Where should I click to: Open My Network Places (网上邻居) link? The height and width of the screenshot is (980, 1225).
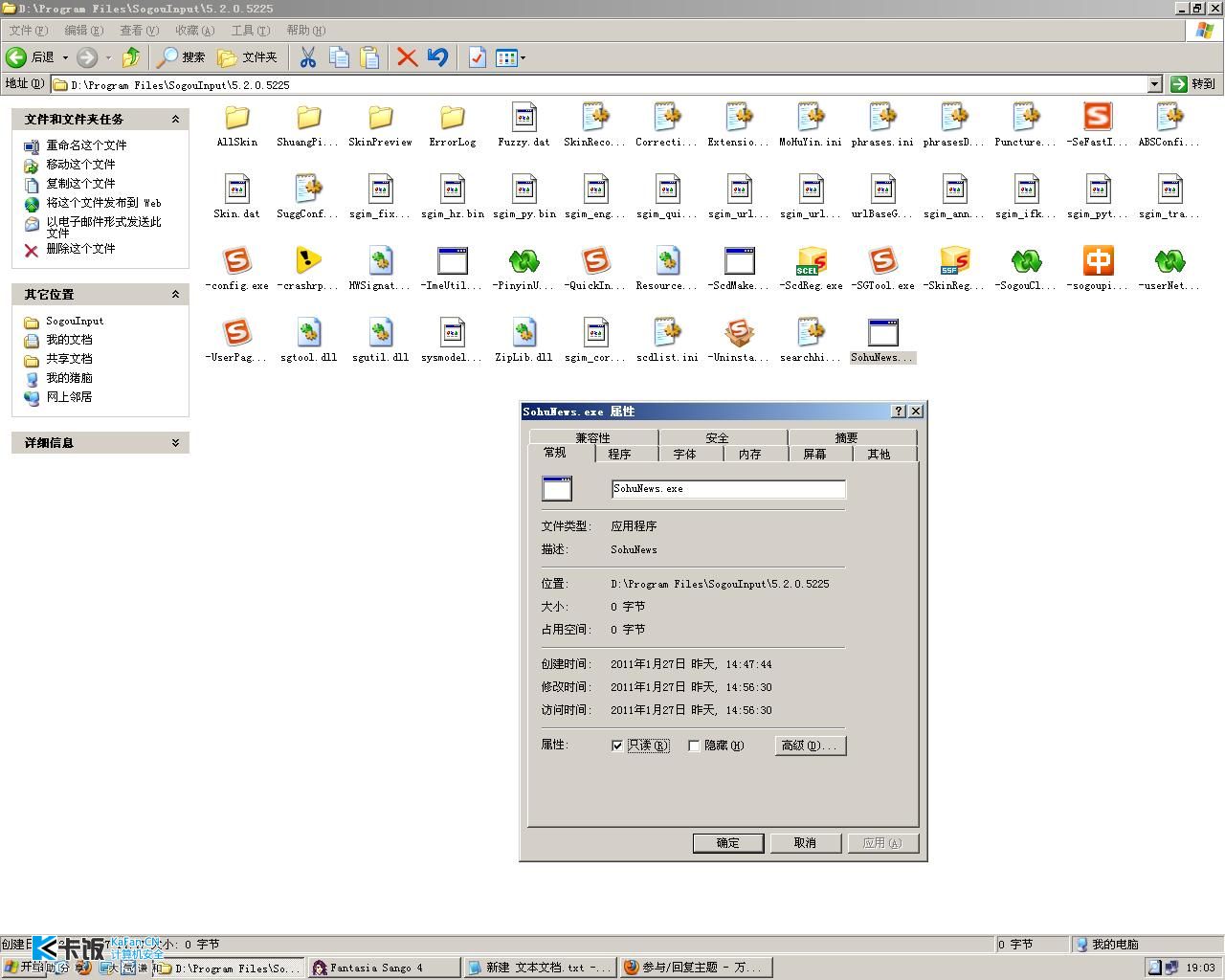point(69,397)
